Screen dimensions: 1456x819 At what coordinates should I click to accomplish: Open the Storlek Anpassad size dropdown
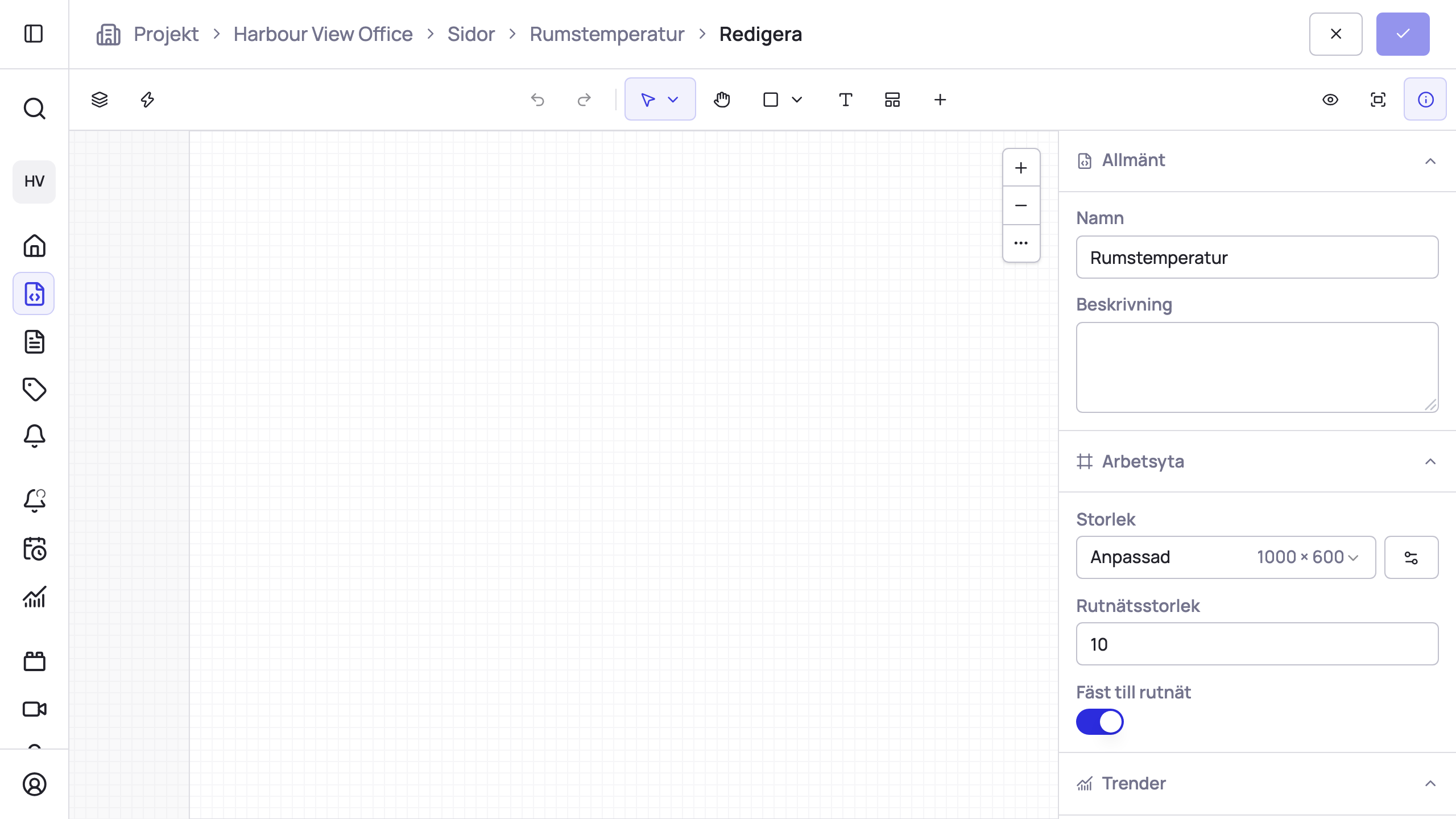coord(1226,557)
